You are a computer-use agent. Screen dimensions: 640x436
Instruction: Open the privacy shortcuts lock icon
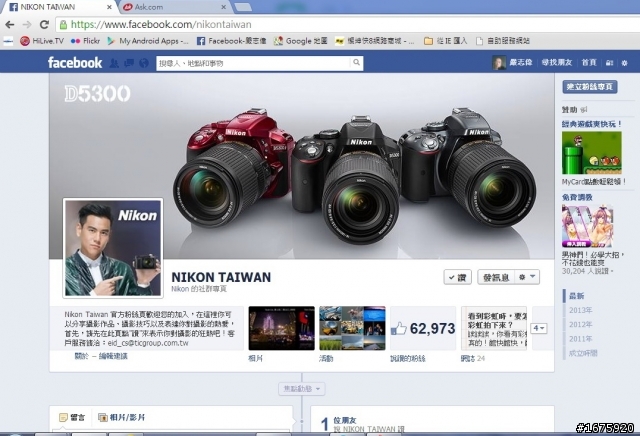609,63
